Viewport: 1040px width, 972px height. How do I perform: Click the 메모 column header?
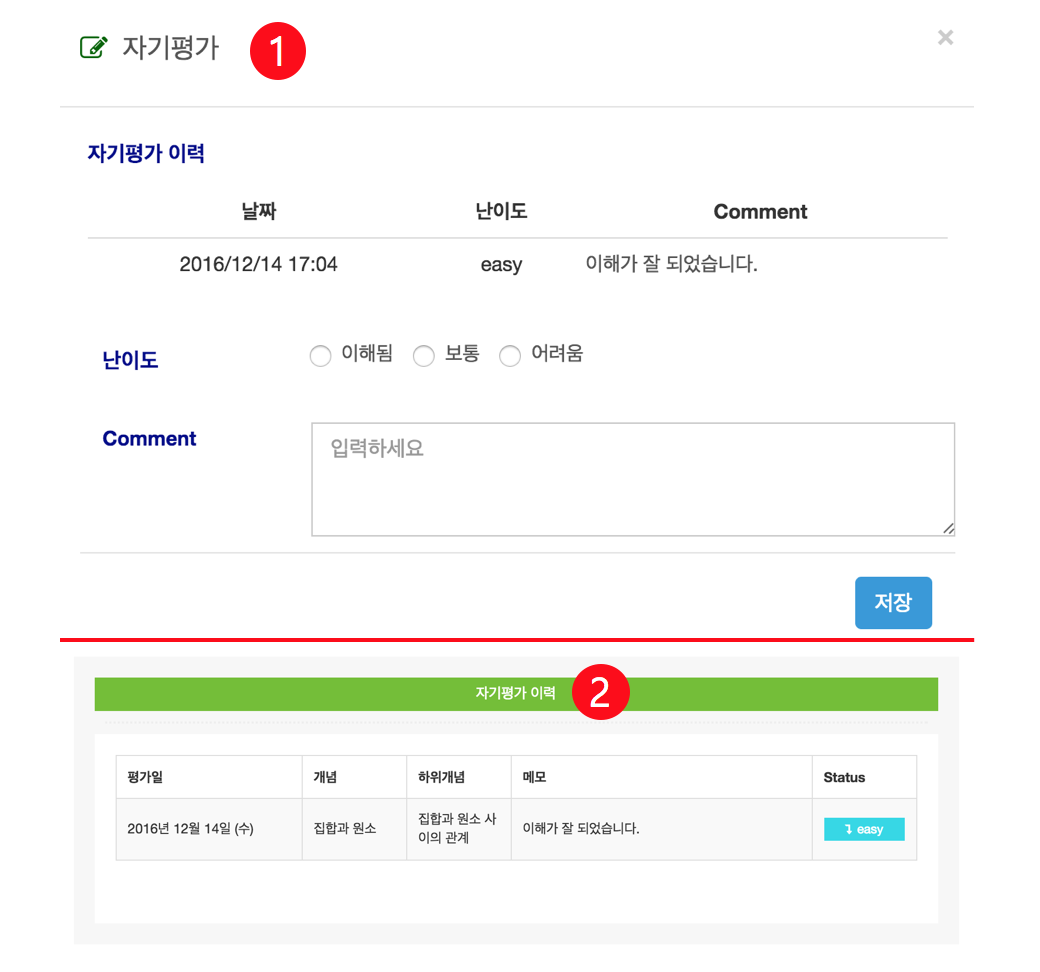(x=534, y=777)
